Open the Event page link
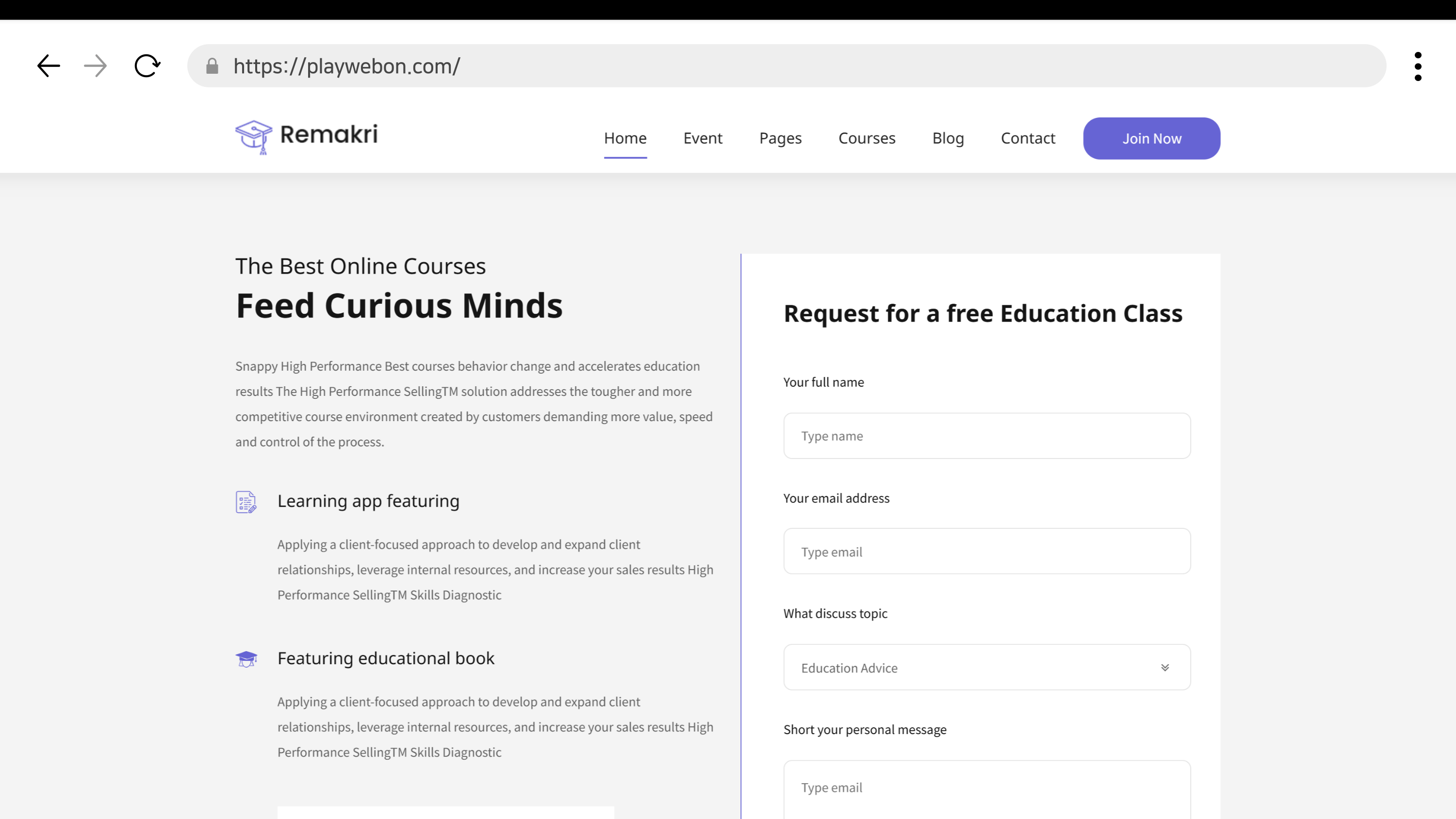The width and height of the screenshot is (1456, 819). tap(703, 138)
